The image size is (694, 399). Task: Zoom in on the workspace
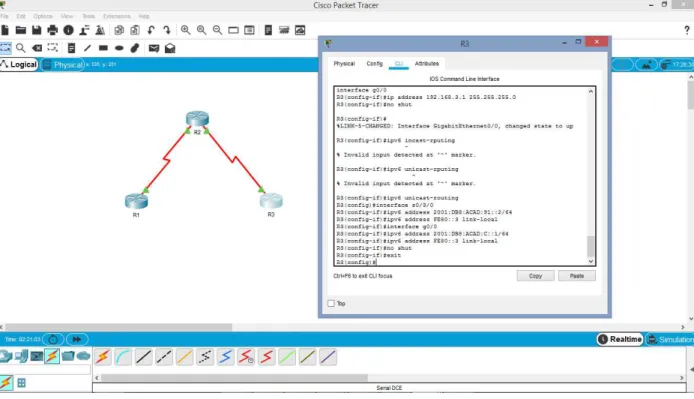coord(185,30)
